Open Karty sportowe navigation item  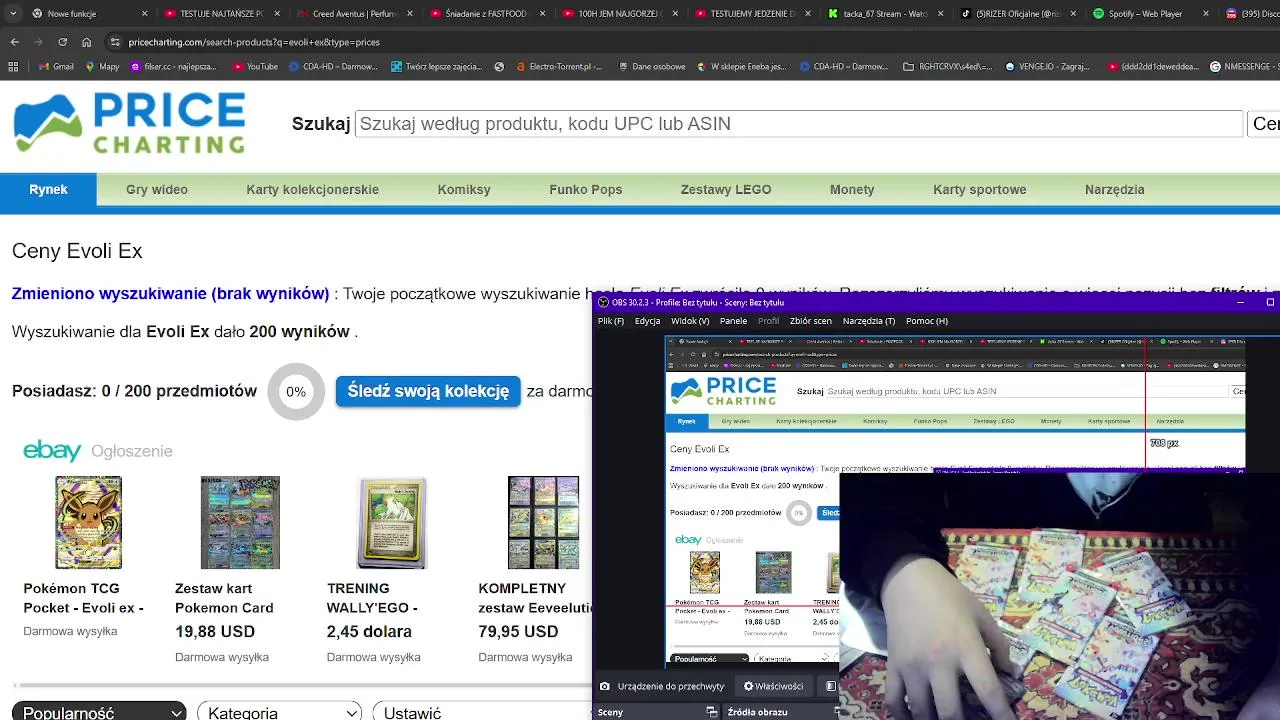(980, 189)
